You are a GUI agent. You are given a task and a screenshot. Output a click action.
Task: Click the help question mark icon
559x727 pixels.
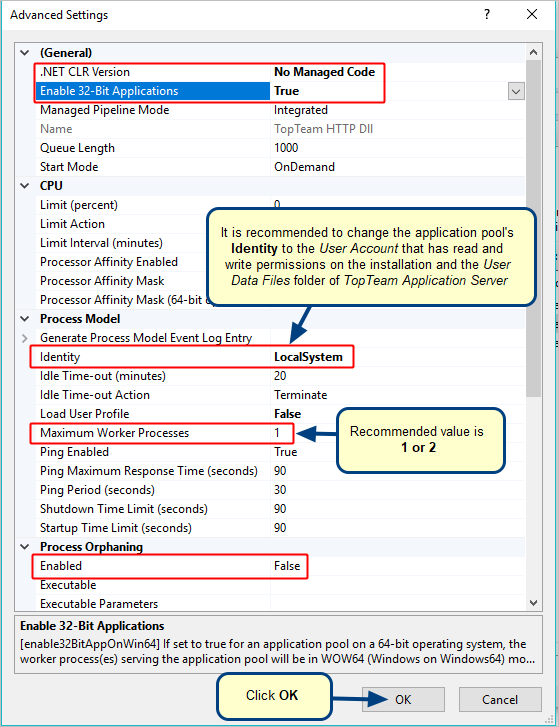[x=487, y=14]
